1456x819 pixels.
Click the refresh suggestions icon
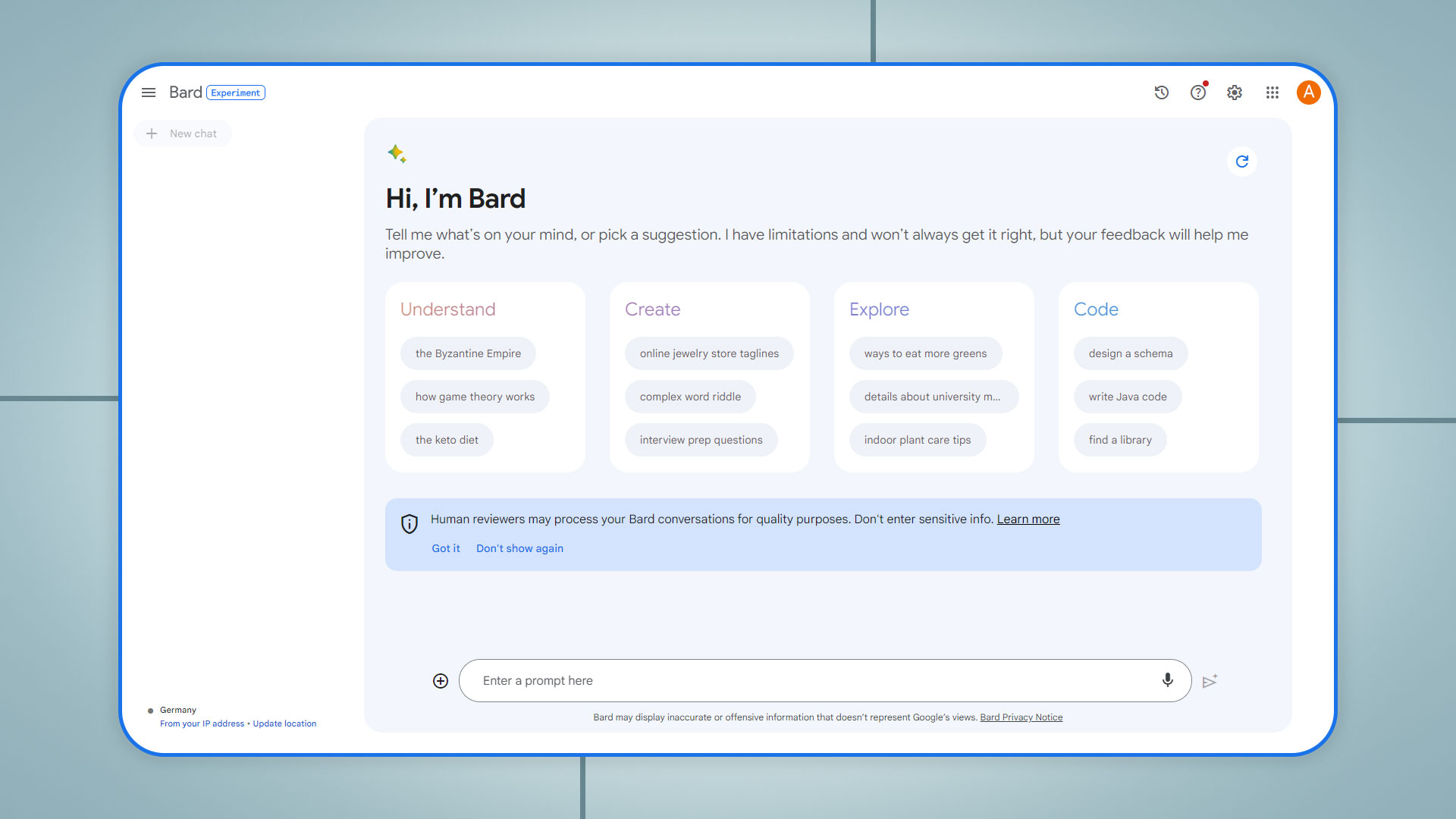click(x=1242, y=162)
